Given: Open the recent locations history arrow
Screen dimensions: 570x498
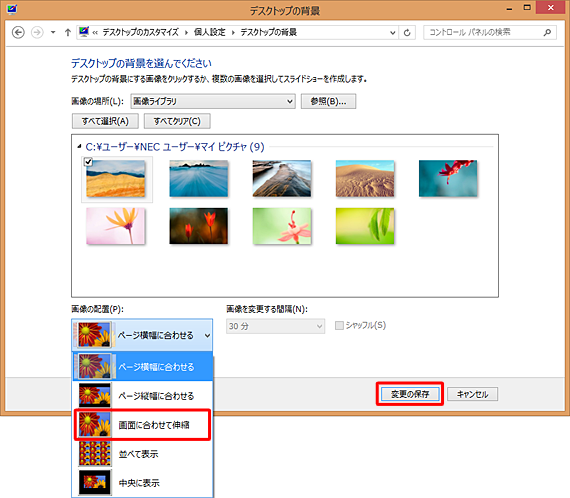Looking at the screenshot, I should [x=53, y=32].
